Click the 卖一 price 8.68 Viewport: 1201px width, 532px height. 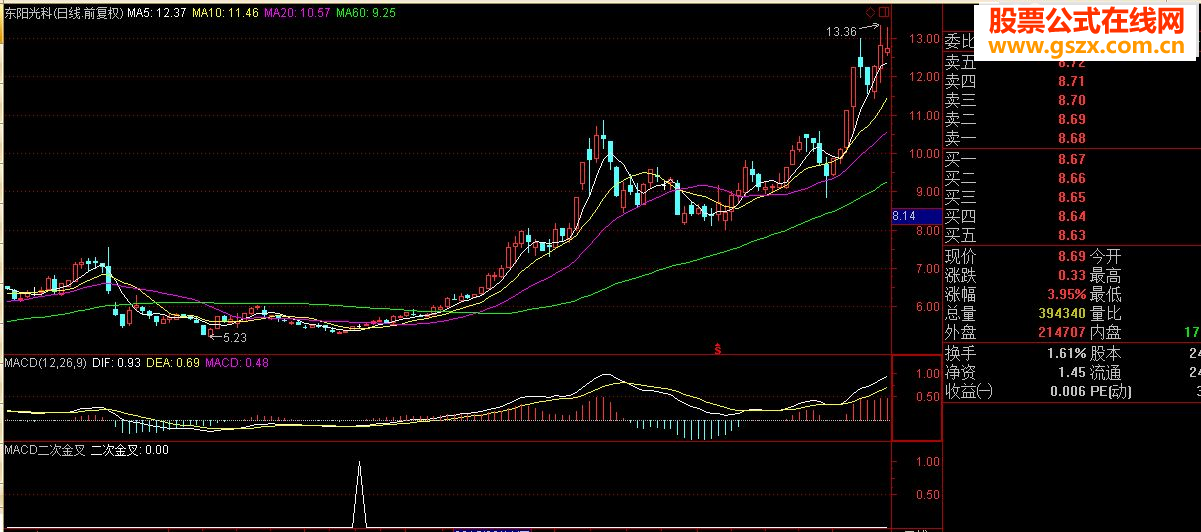pyautogui.click(x=1071, y=138)
